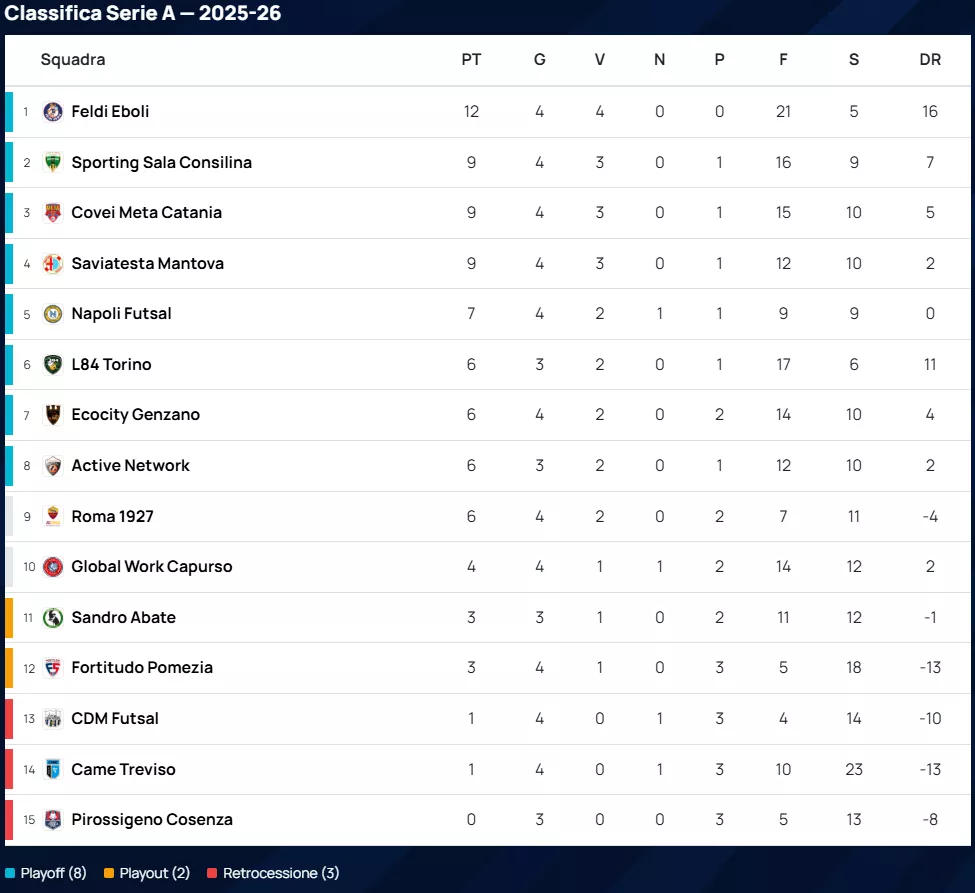Click the Global Work Capurso crest
This screenshot has height=893, width=975.
tap(53, 567)
